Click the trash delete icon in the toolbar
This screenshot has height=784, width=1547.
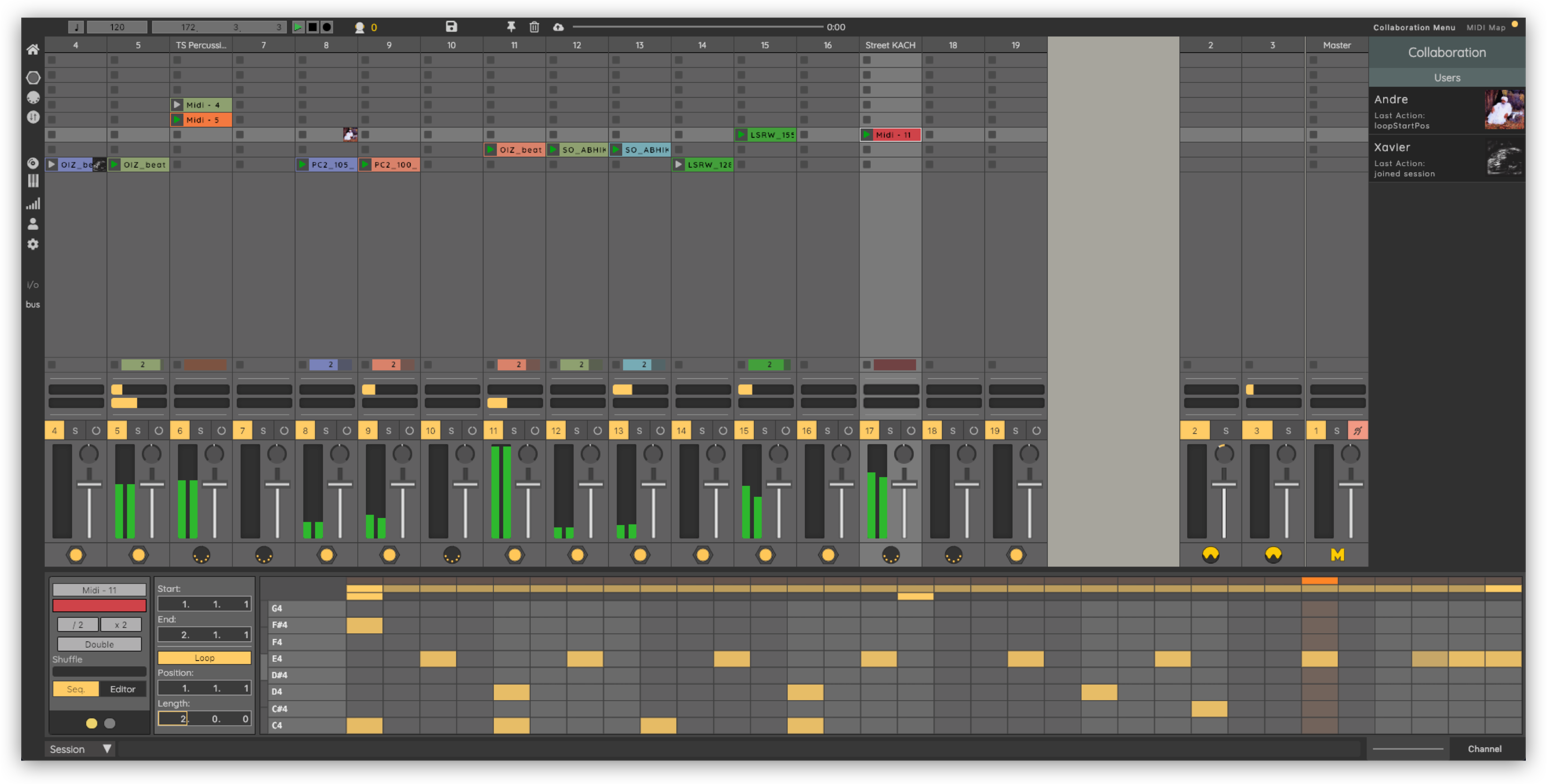534,26
